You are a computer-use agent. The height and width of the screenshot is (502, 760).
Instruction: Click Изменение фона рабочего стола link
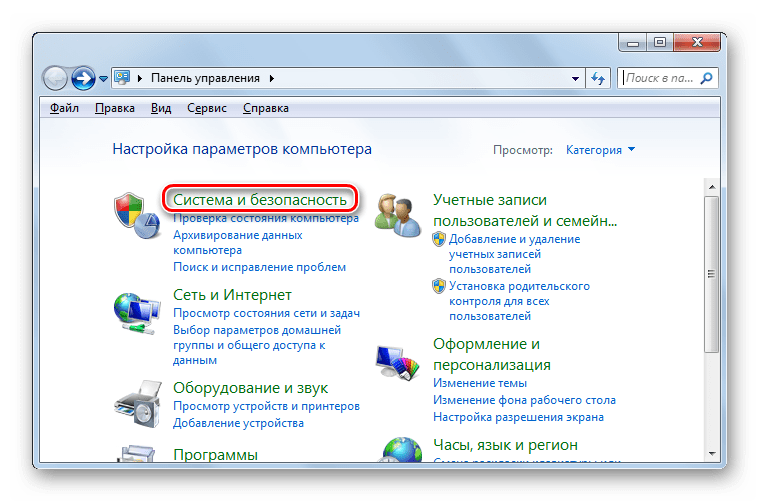click(x=524, y=400)
